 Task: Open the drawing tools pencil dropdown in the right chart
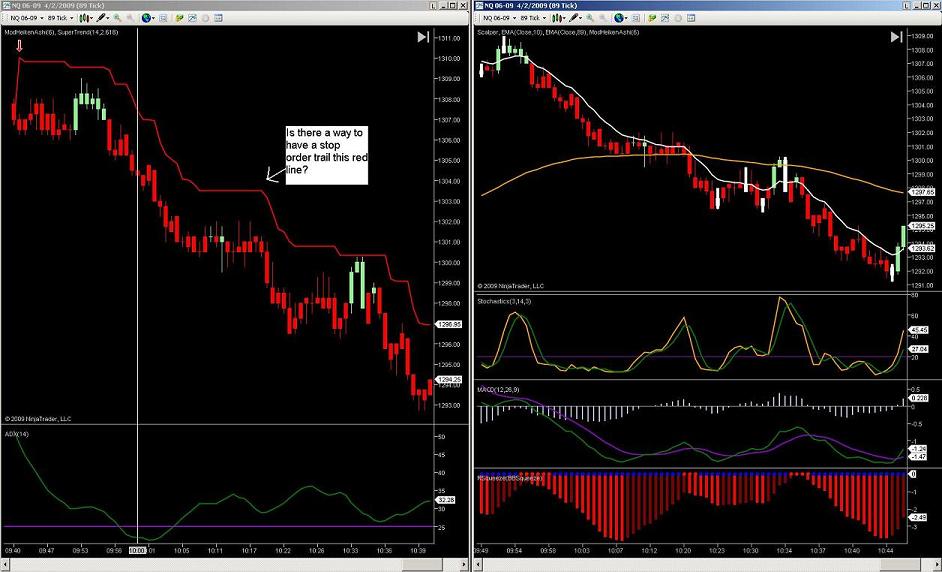576,18
